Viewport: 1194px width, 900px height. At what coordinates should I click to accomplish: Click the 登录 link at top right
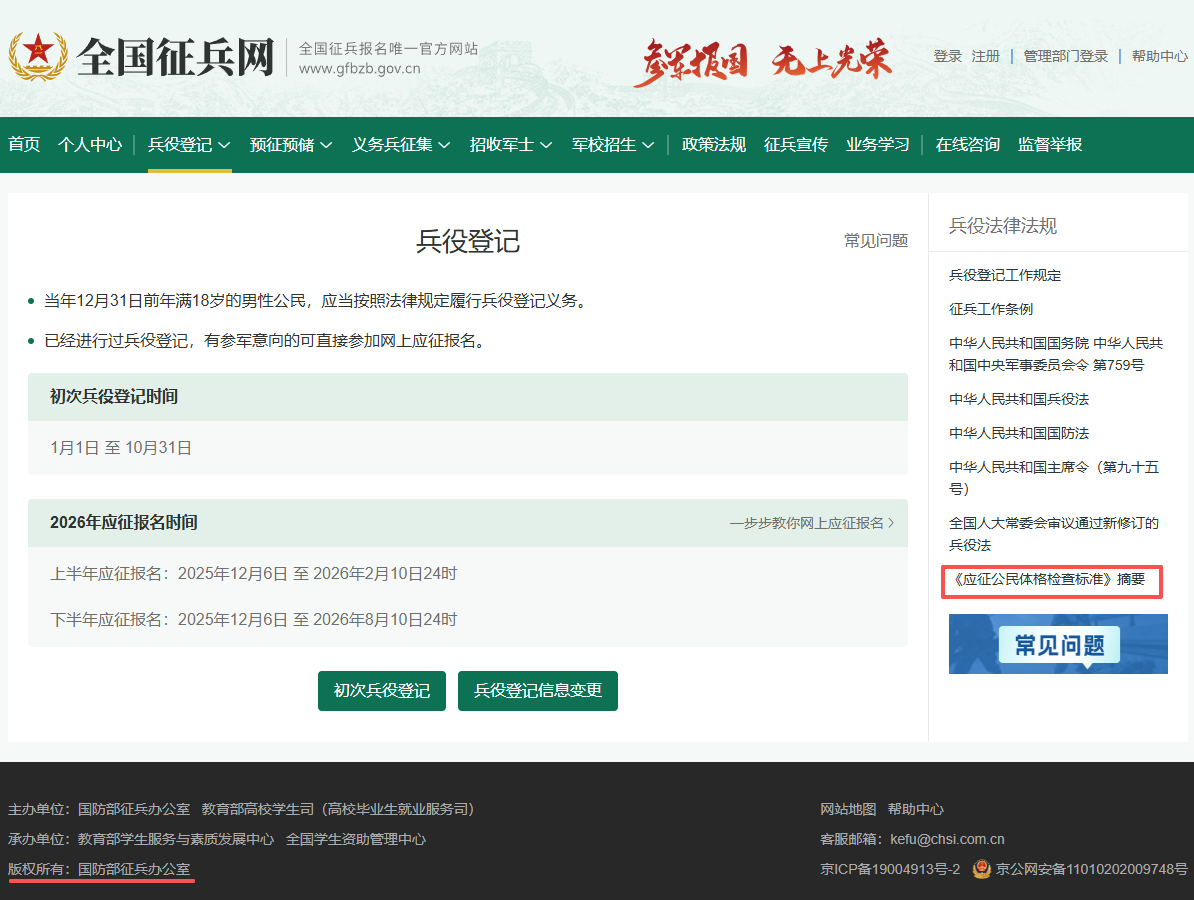948,56
